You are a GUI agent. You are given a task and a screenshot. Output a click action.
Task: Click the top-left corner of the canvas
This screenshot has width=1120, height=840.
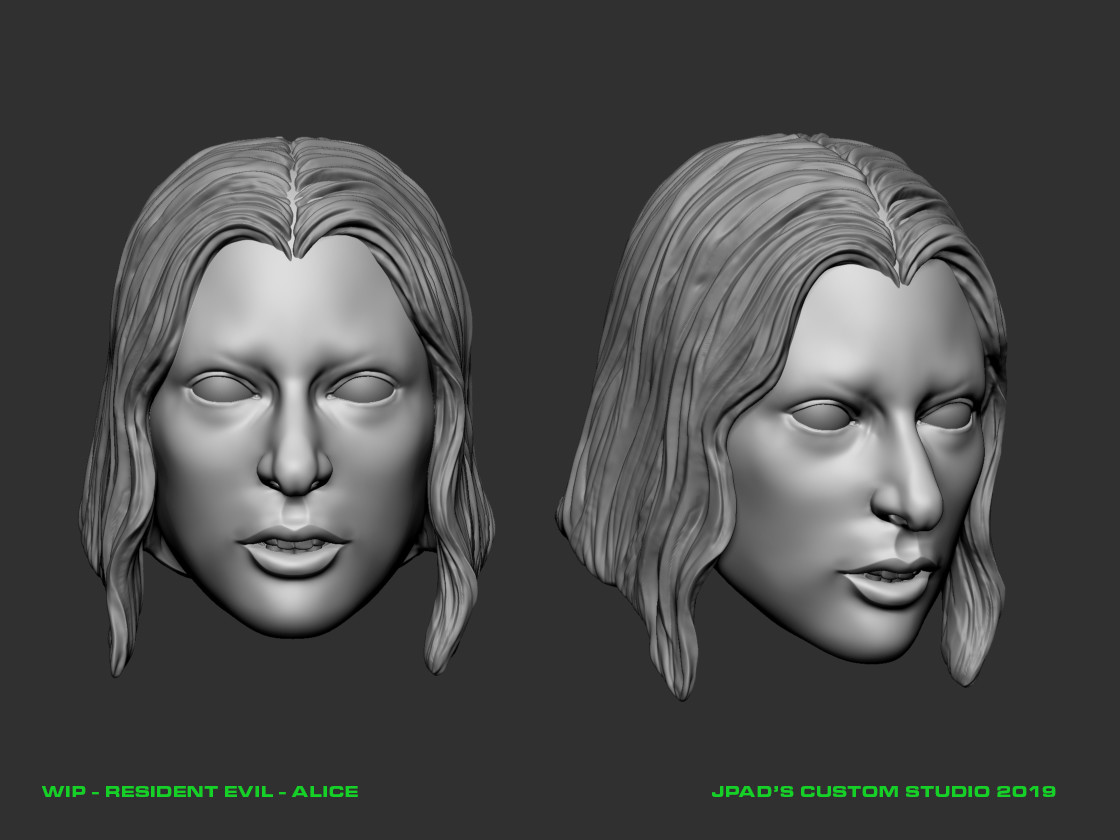point(20,20)
